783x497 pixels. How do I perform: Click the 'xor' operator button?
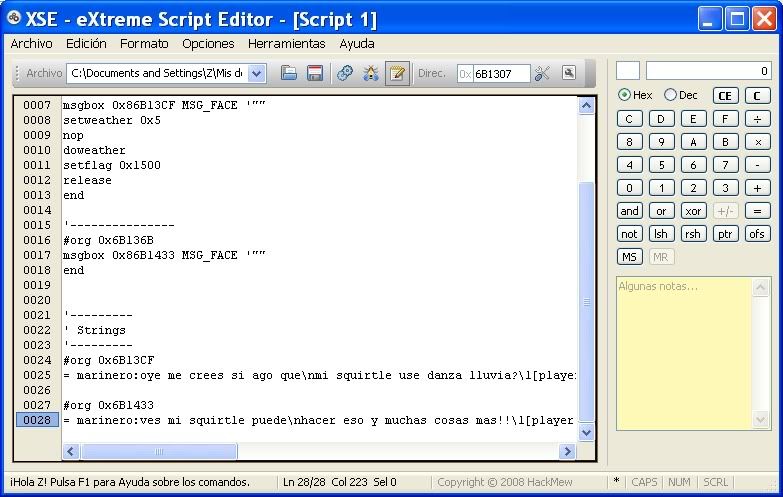(x=693, y=211)
